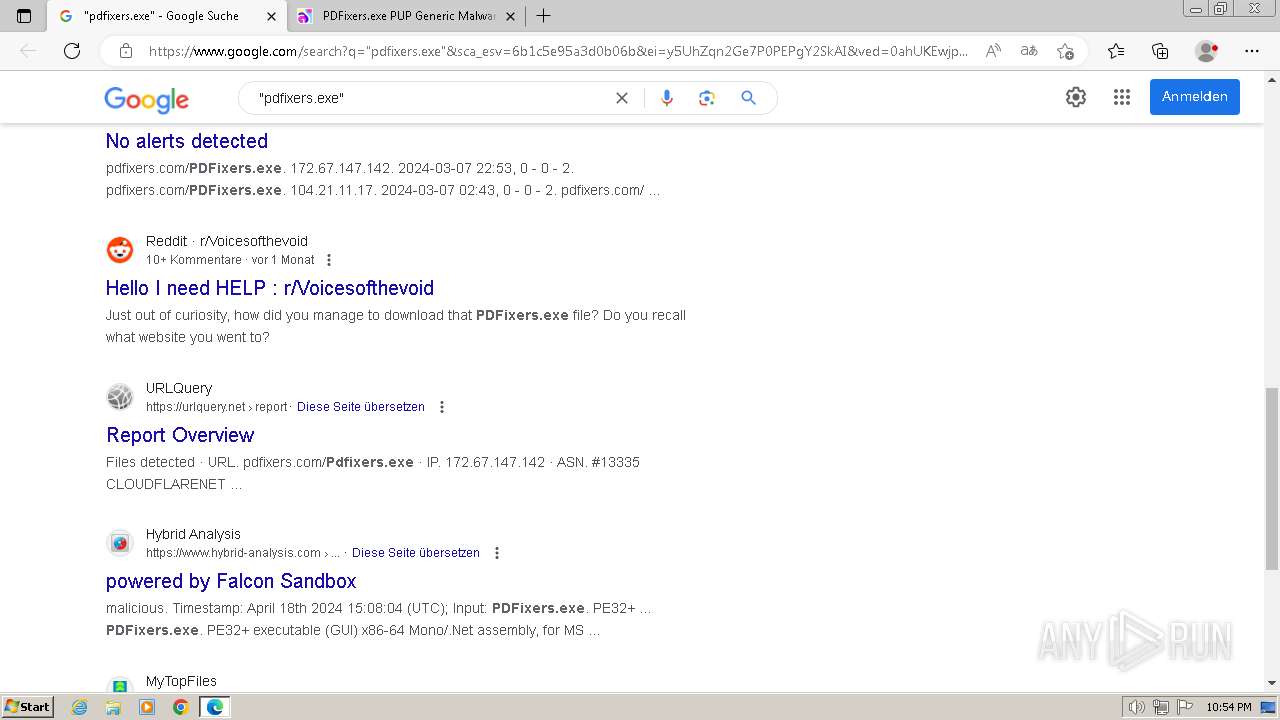This screenshot has width=1280, height=720.
Task: Open the Report Overview result
Action: coord(180,435)
